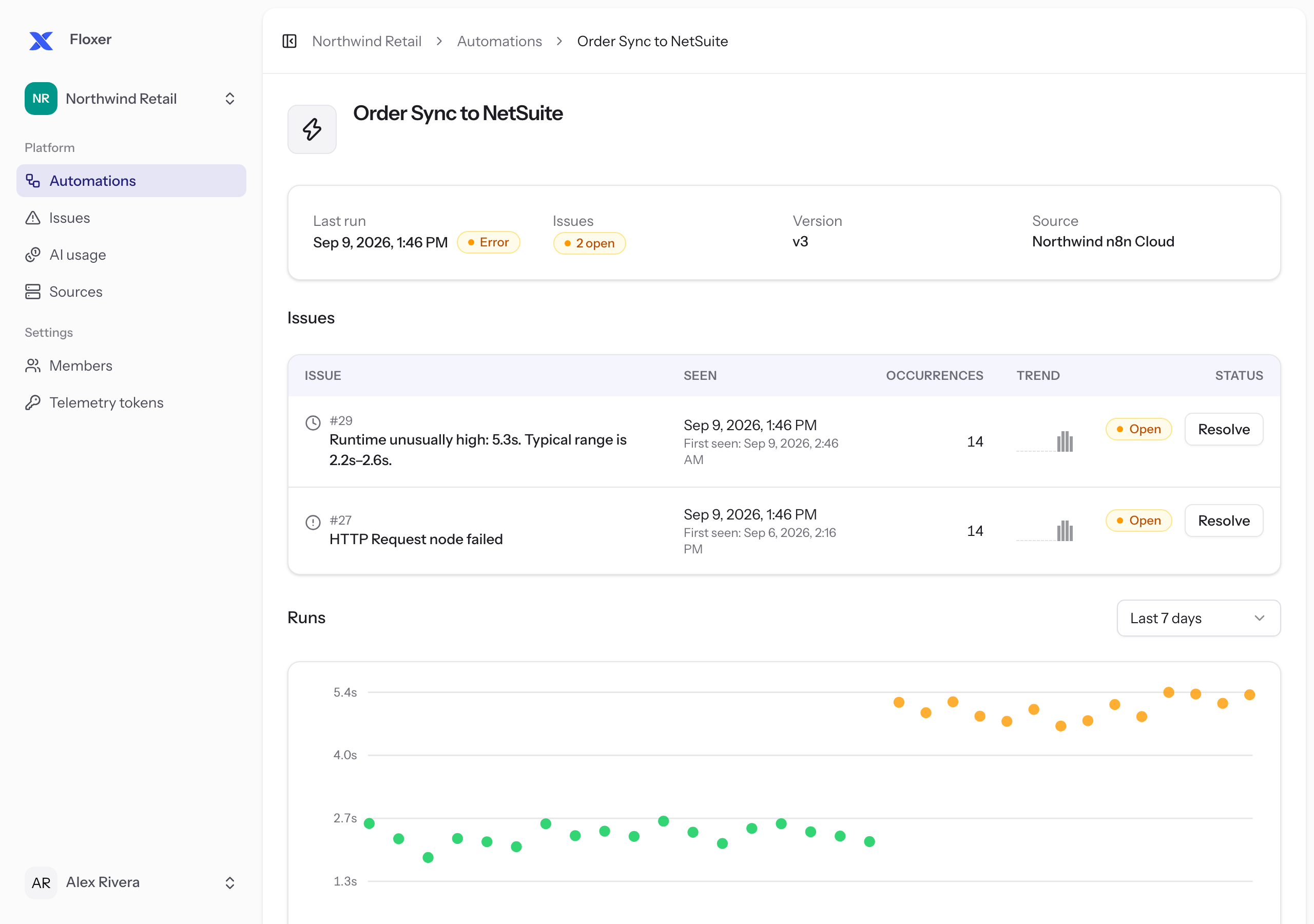Click the 2 open issues badge
The image size is (1314, 924).
click(589, 243)
